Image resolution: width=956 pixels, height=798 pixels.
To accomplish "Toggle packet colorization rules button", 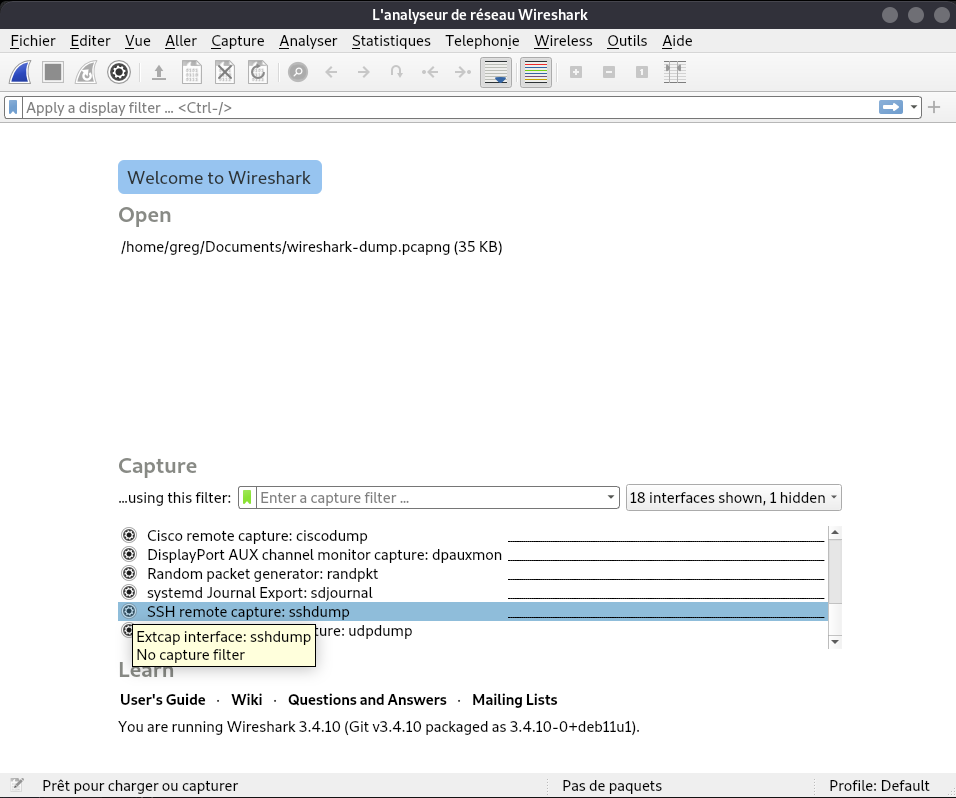I will [536, 72].
